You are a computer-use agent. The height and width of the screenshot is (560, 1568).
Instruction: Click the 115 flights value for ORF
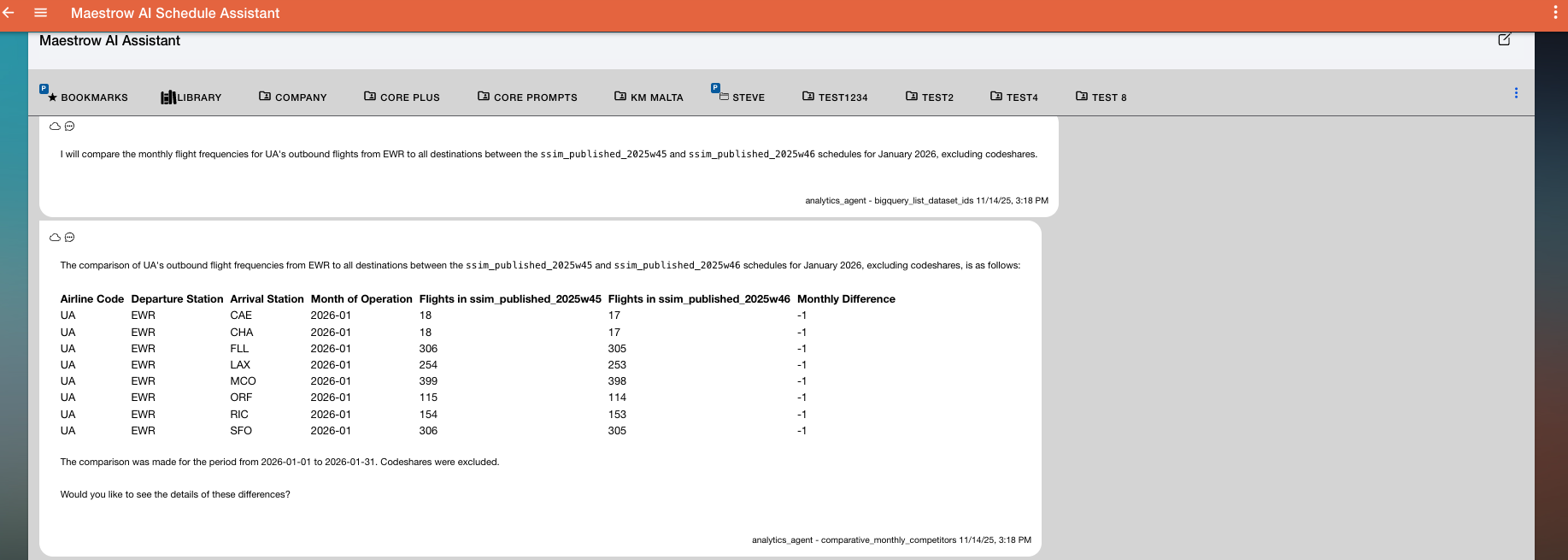pos(428,397)
